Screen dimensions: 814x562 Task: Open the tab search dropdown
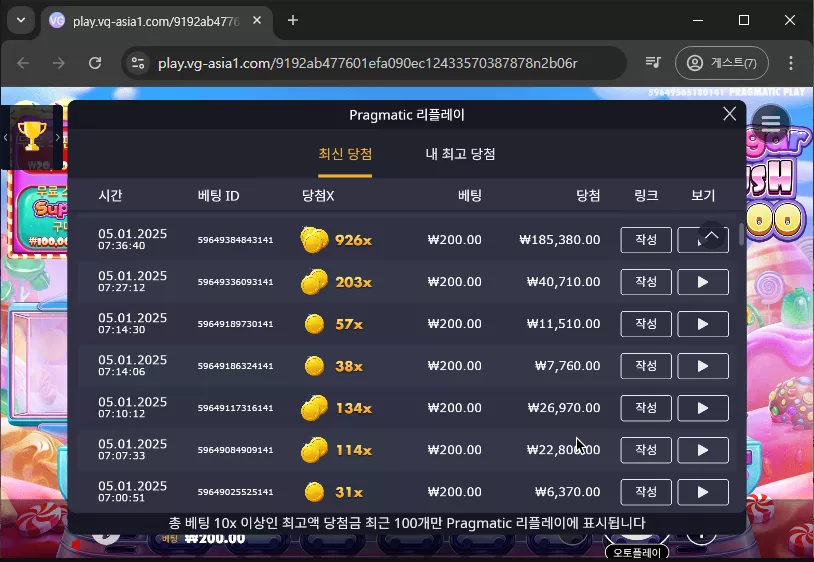pyautogui.click(x=21, y=20)
